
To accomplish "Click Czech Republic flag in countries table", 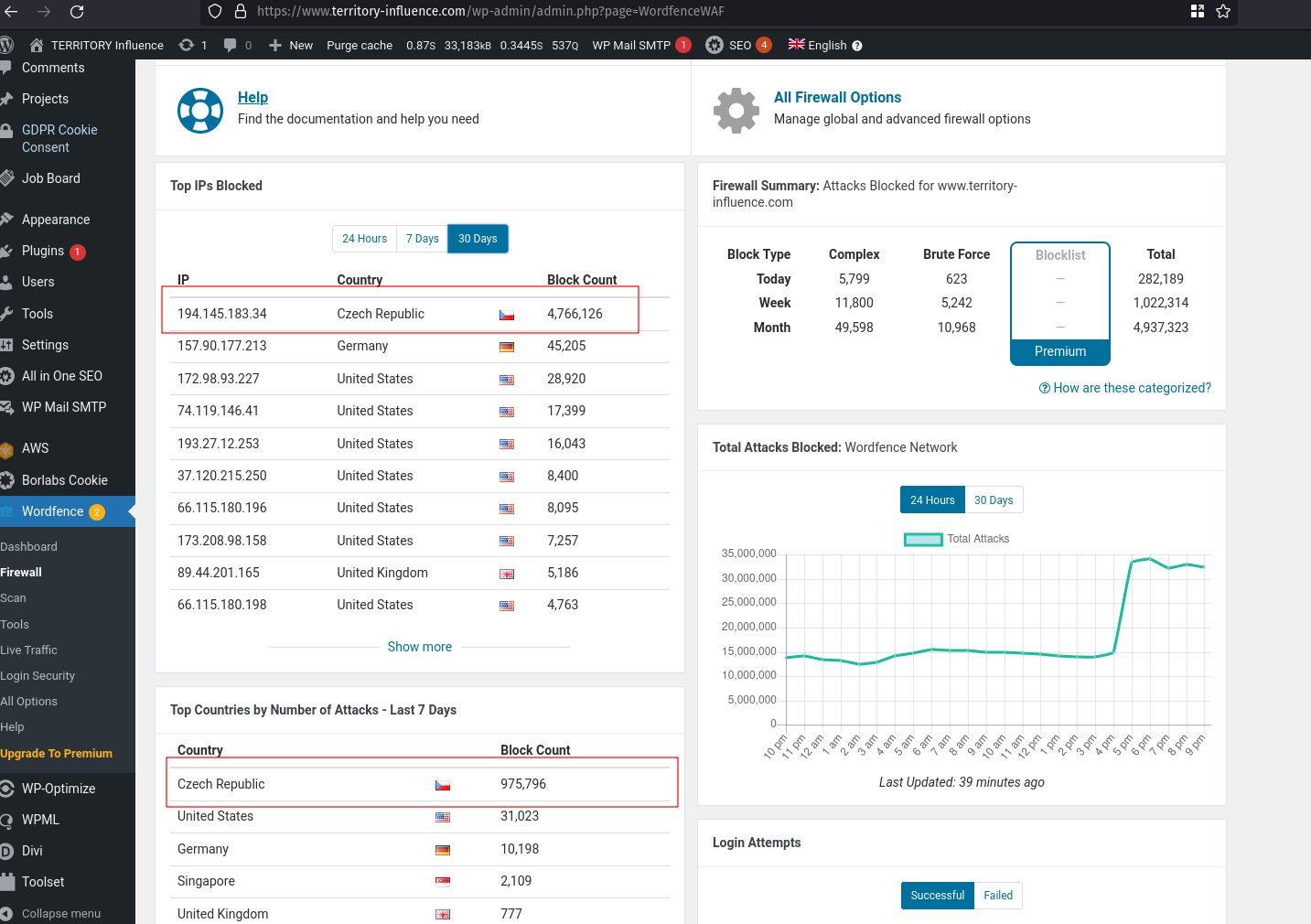I will pos(443,785).
